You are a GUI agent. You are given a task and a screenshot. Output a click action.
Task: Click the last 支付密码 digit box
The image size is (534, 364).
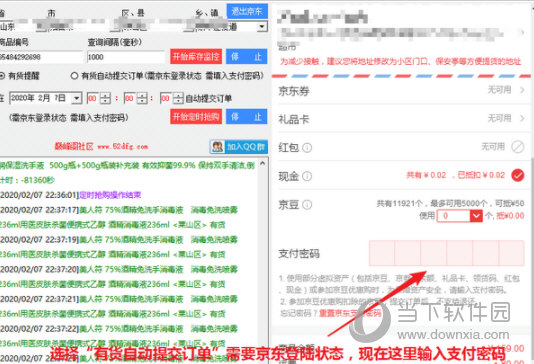coord(512,253)
